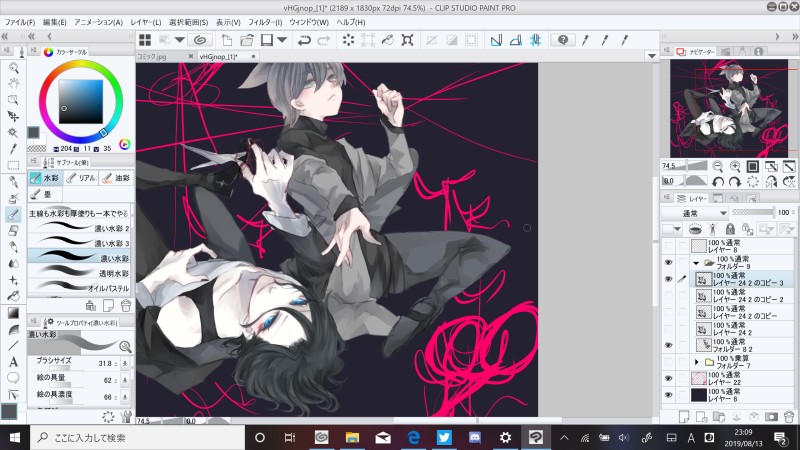Open dropdown arrow beside save icon
This screenshot has height=450, width=800.
coord(282,40)
